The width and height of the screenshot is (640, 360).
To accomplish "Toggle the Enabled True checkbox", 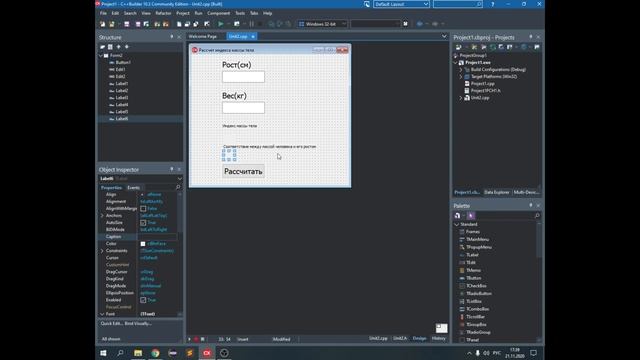I will point(143,300).
